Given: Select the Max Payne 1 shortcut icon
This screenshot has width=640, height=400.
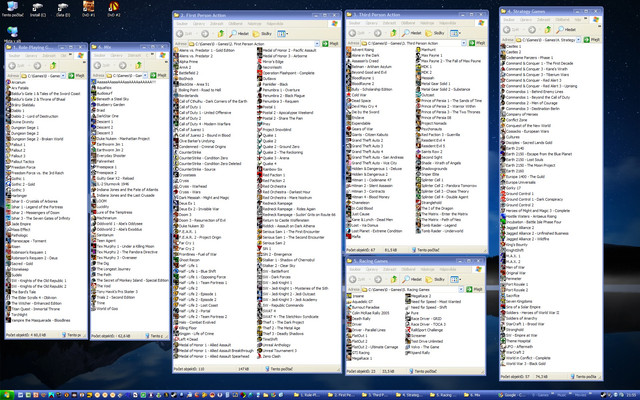Looking at the screenshot, I should (418, 55).
